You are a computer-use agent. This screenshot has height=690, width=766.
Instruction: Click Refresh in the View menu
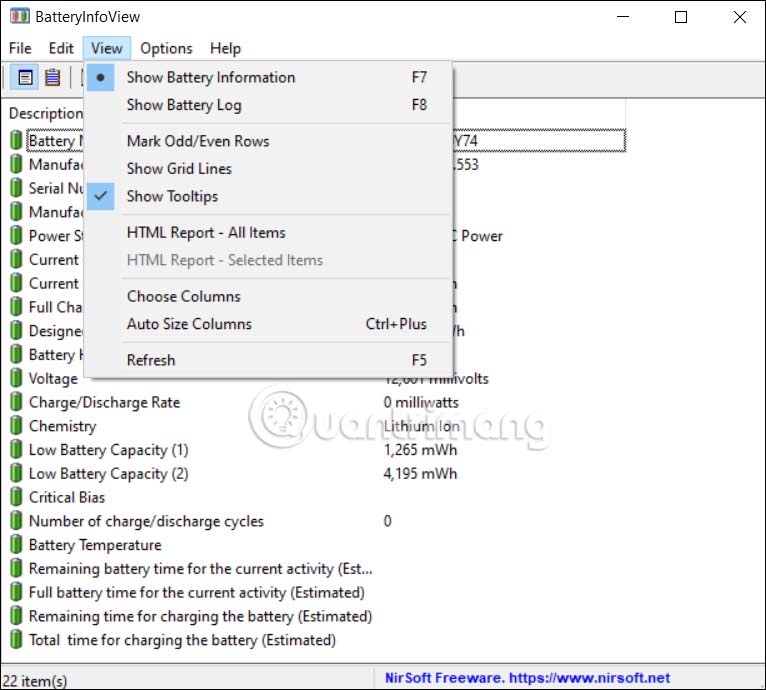[x=268, y=360]
